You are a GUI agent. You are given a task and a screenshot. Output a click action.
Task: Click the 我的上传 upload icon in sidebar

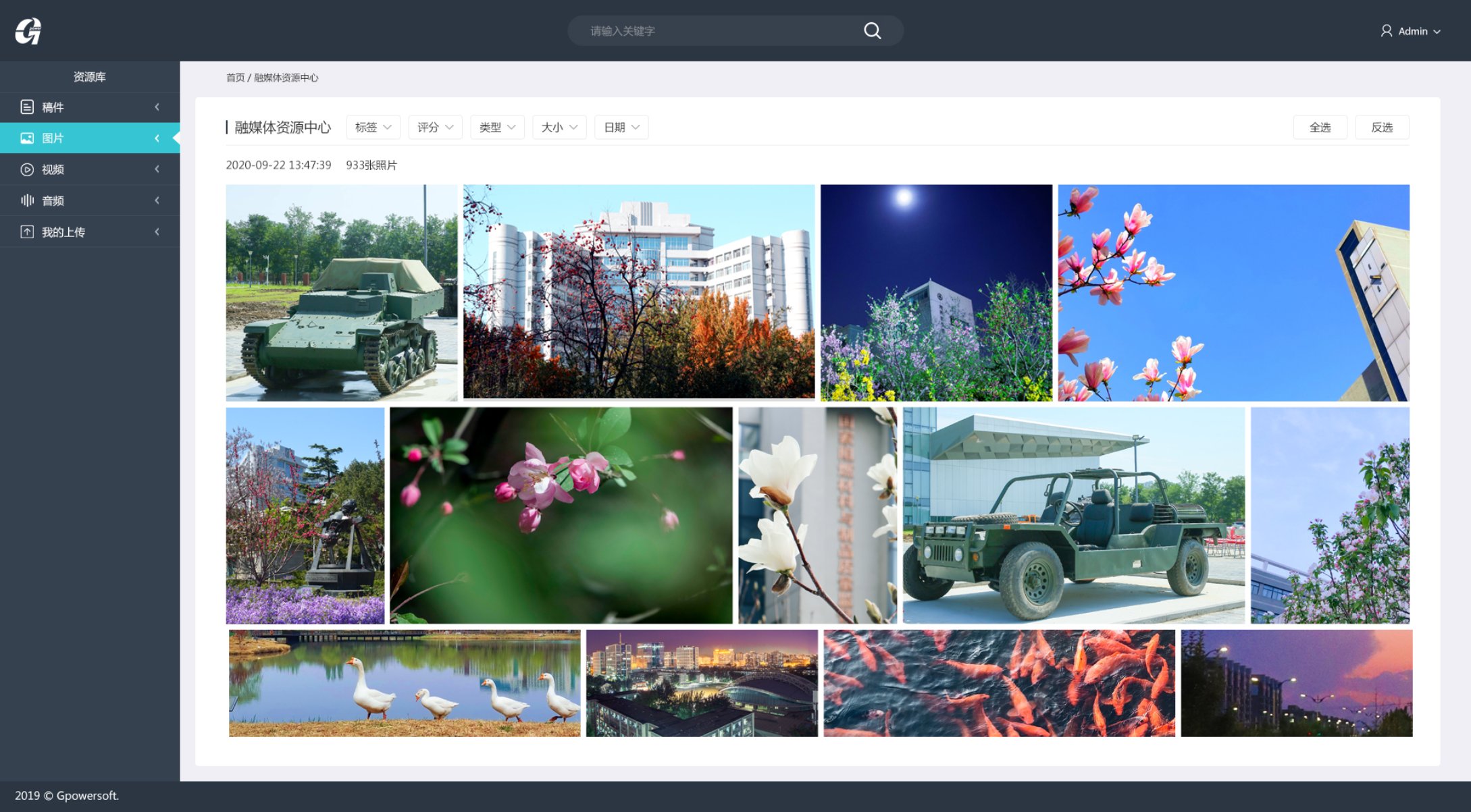[27, 232]
